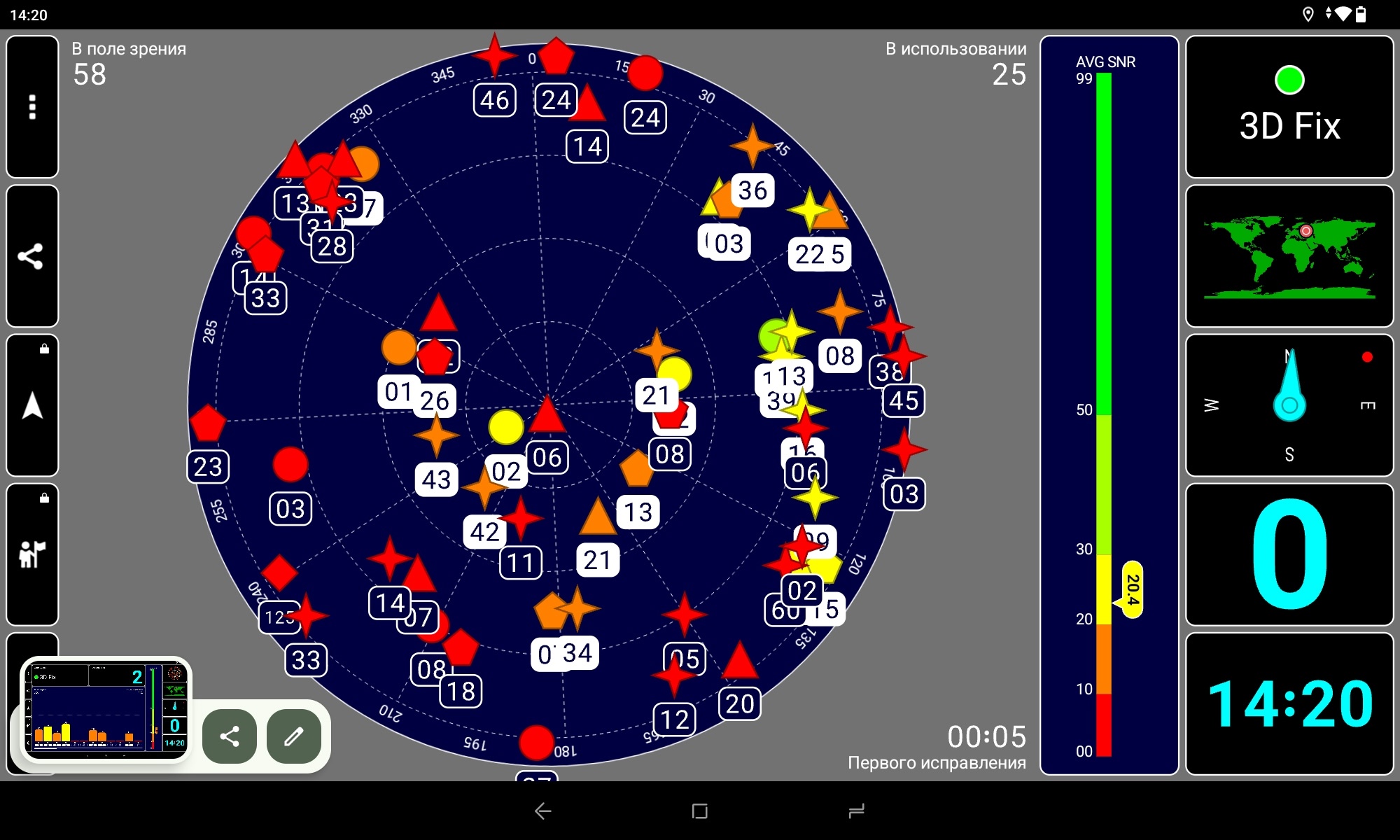Tap the 20.4 marker on the SNR bar

tap(1132, 589)
